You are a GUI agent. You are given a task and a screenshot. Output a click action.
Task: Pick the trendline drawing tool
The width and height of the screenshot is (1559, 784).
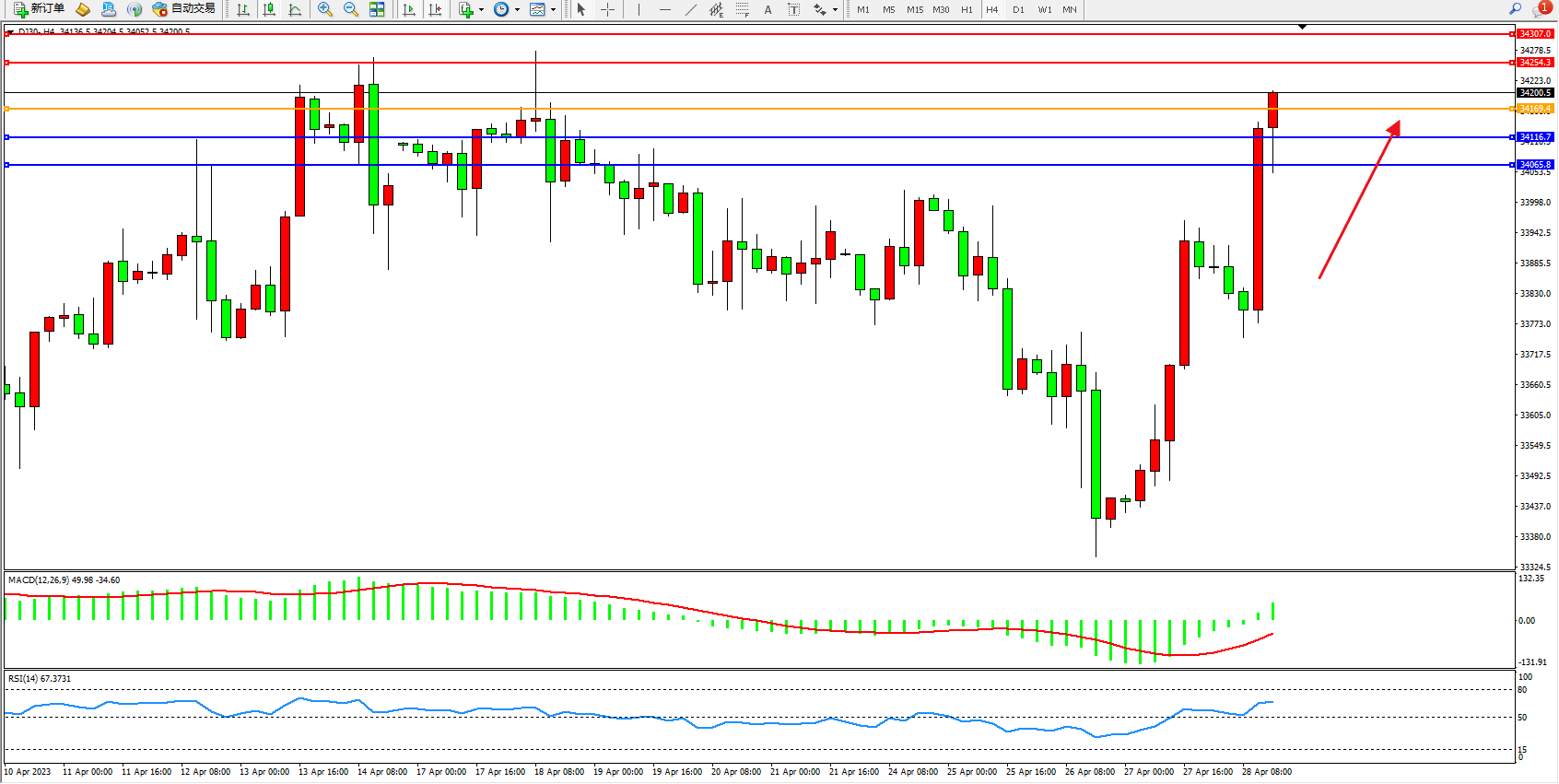click(690, 9)
